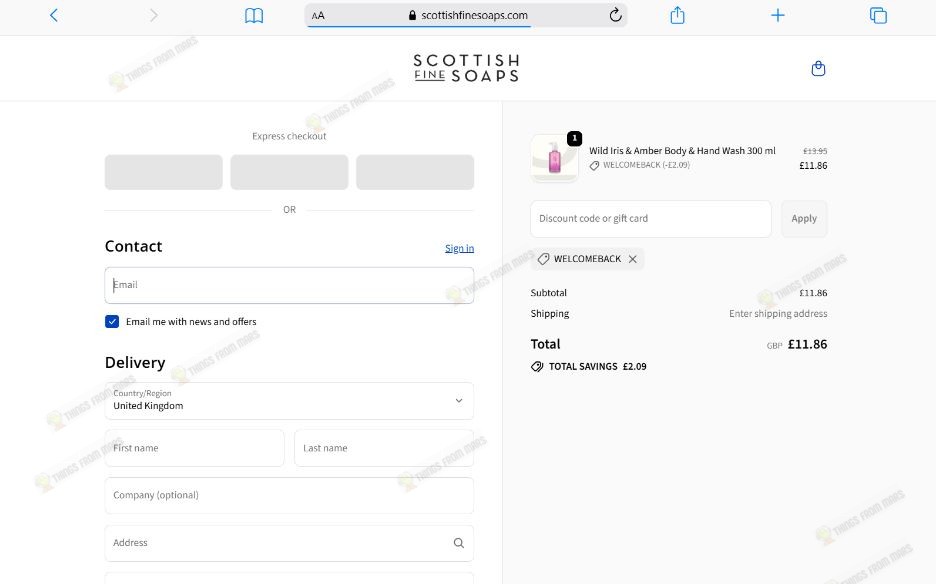This screenshot has height=584, width=936.
Task: Open Safari bookmarks book icon
Action: click(254, 16)
